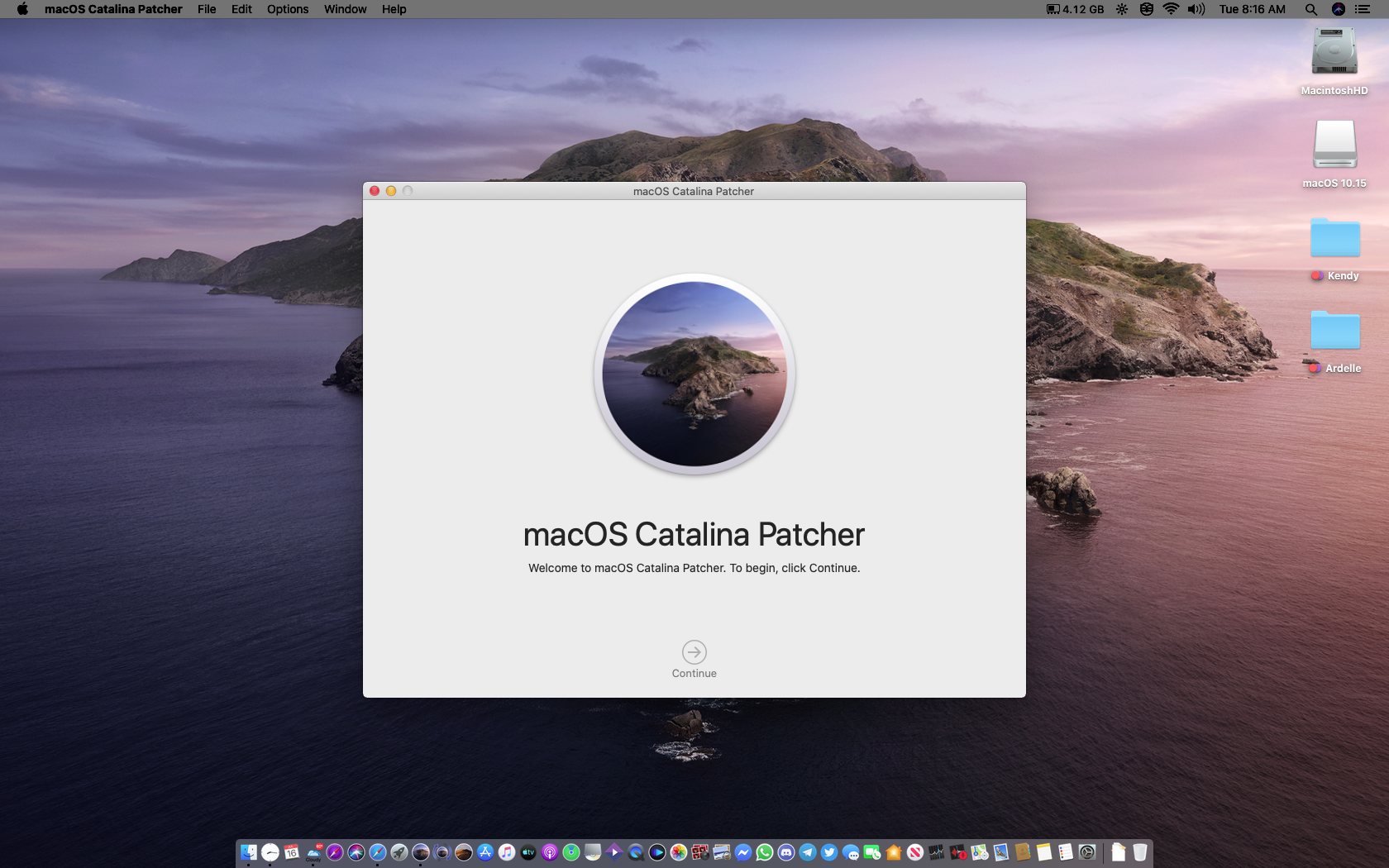Open WhatsApp from the Dock
This screenshot has height=868, width=1389.
(x=765, y=852)
